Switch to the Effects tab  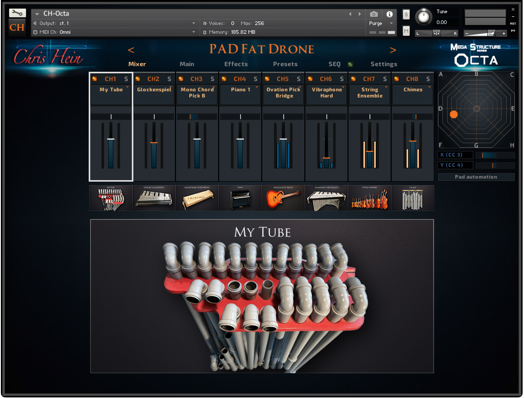[236, 64]
